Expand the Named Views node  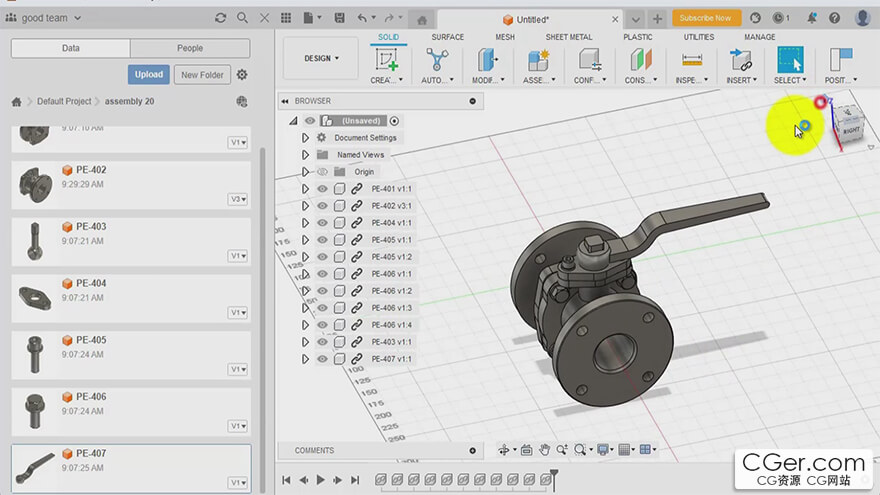coord(305,154)
